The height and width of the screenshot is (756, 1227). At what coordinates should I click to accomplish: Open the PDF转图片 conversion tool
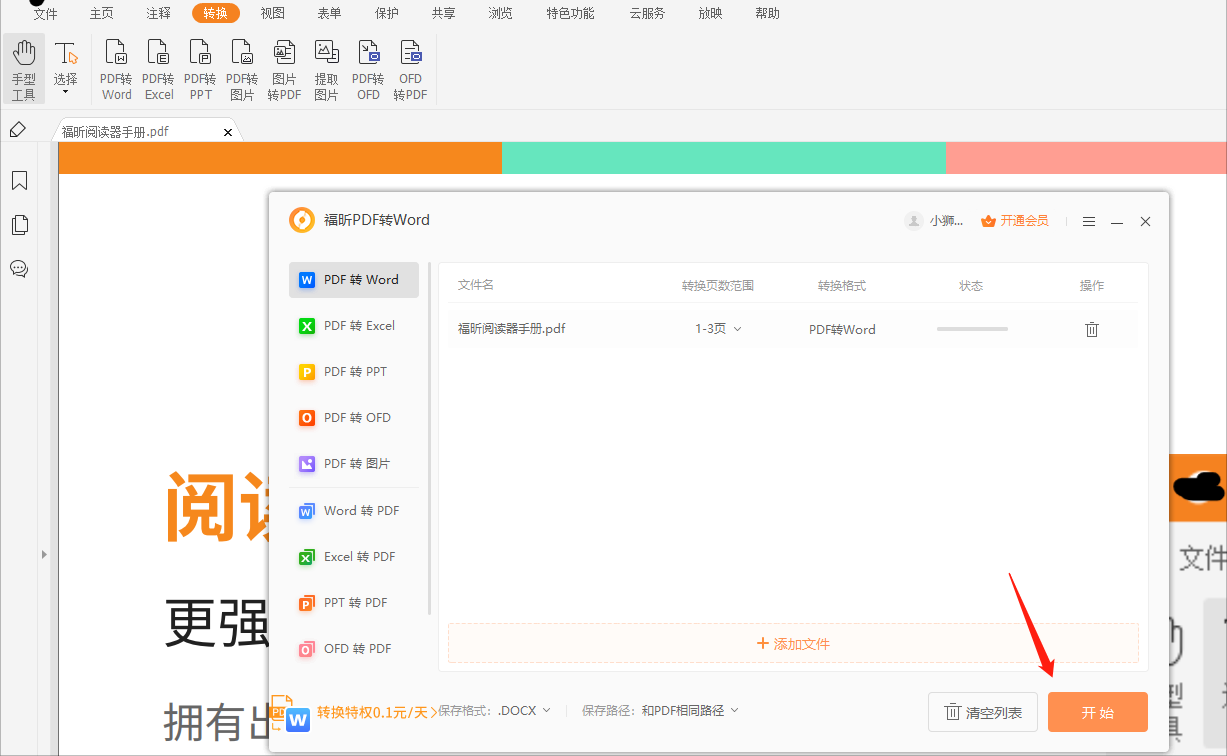coord(242,66)
